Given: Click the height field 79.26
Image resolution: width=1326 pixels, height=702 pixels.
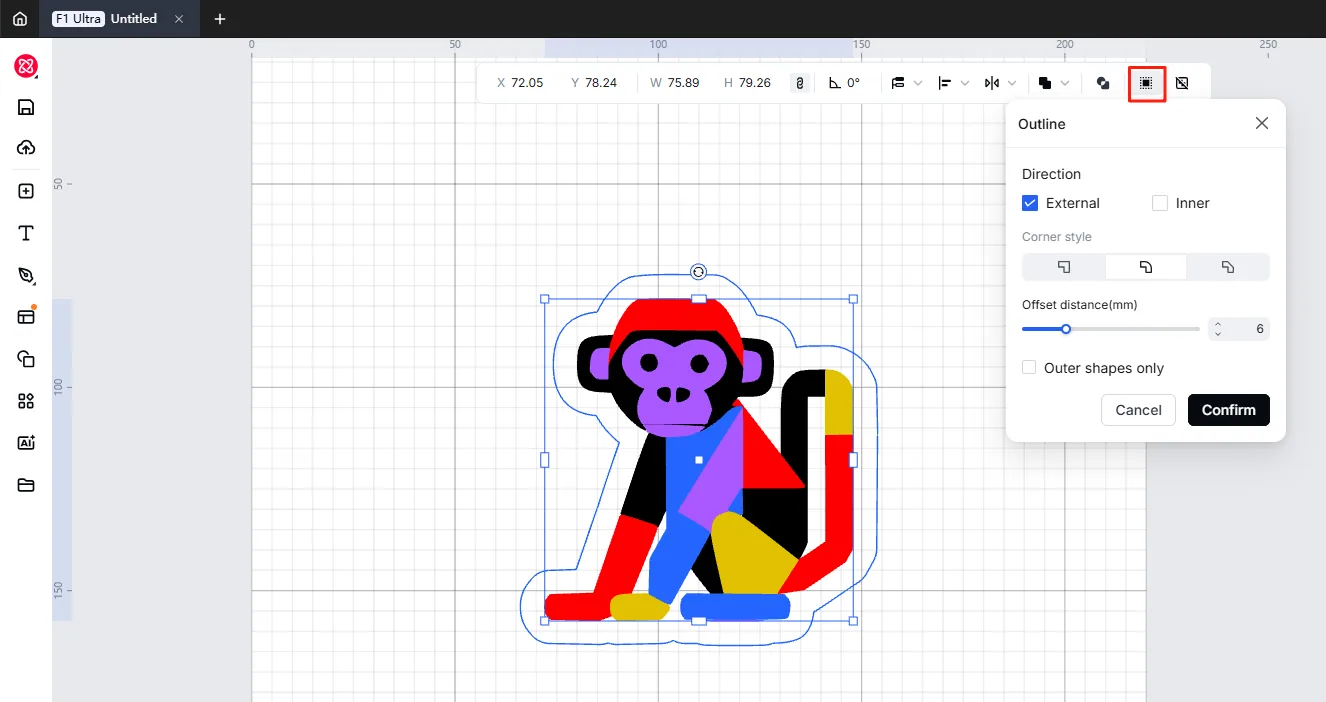Looking at the screenshot, I should coord(755,83).
